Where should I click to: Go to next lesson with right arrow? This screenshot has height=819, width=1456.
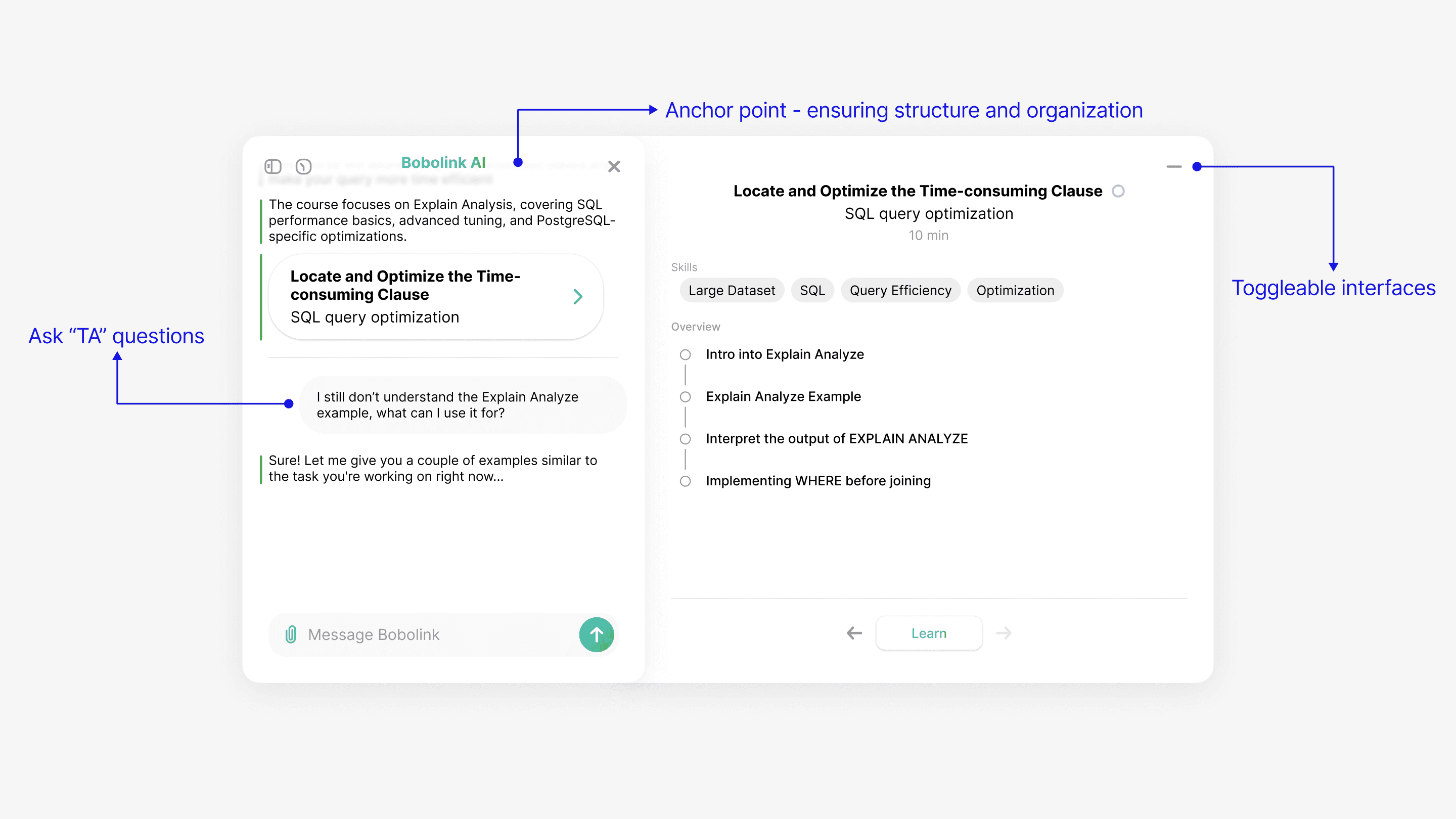(x=1004, y=633)
